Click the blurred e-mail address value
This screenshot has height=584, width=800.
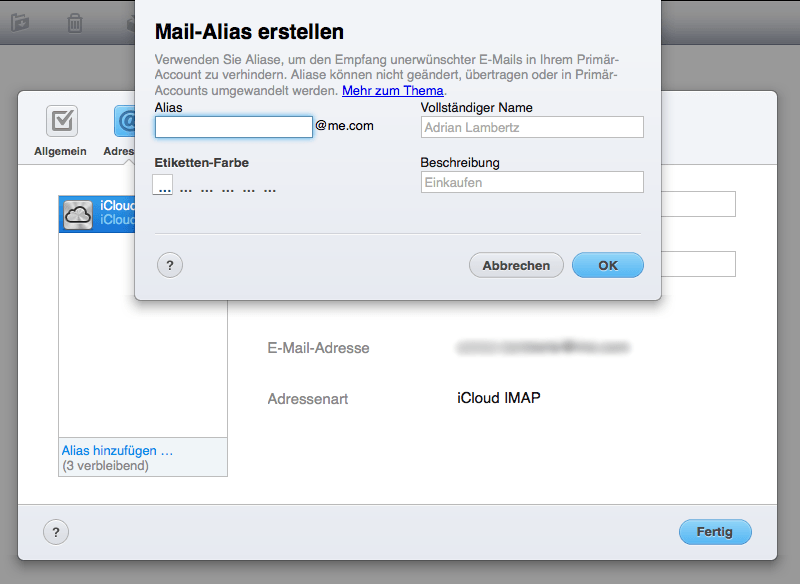[543, 347]
